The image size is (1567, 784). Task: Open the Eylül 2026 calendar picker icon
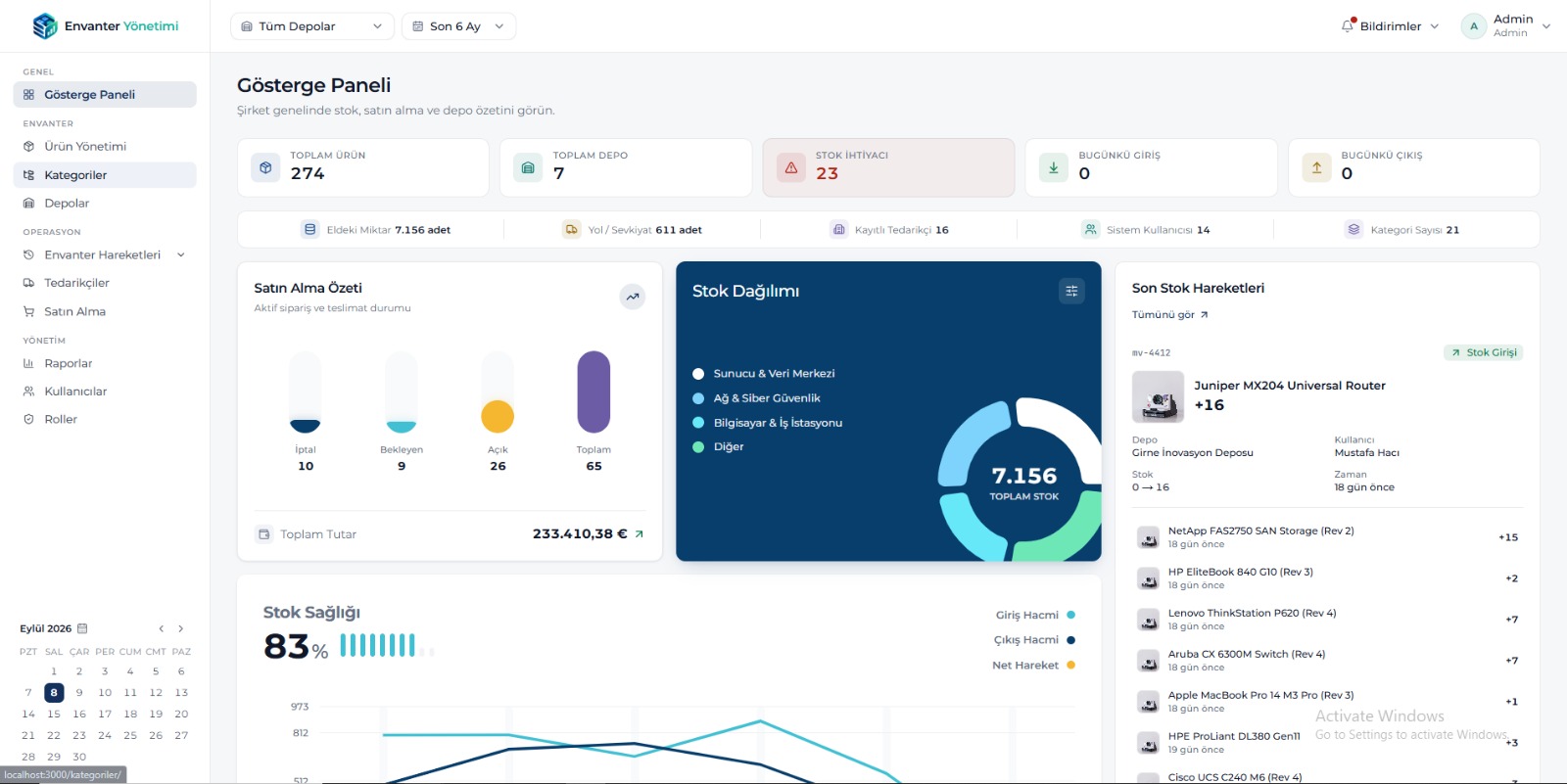coord(82,628)
